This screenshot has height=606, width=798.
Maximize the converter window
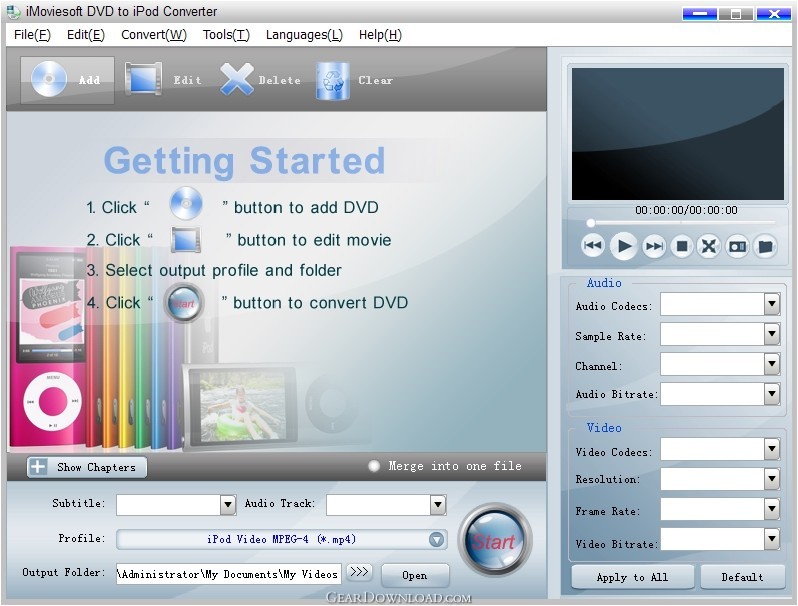[736, 13]
